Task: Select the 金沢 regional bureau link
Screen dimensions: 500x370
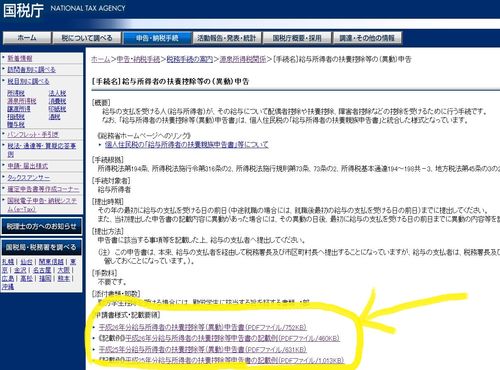Action: [x=20, y=270]
